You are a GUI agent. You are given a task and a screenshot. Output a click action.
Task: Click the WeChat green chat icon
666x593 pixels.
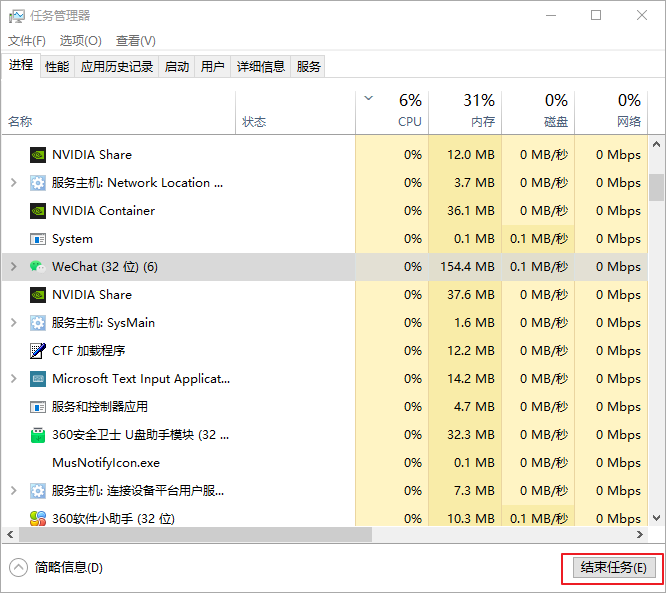click(x=38, y=267)
